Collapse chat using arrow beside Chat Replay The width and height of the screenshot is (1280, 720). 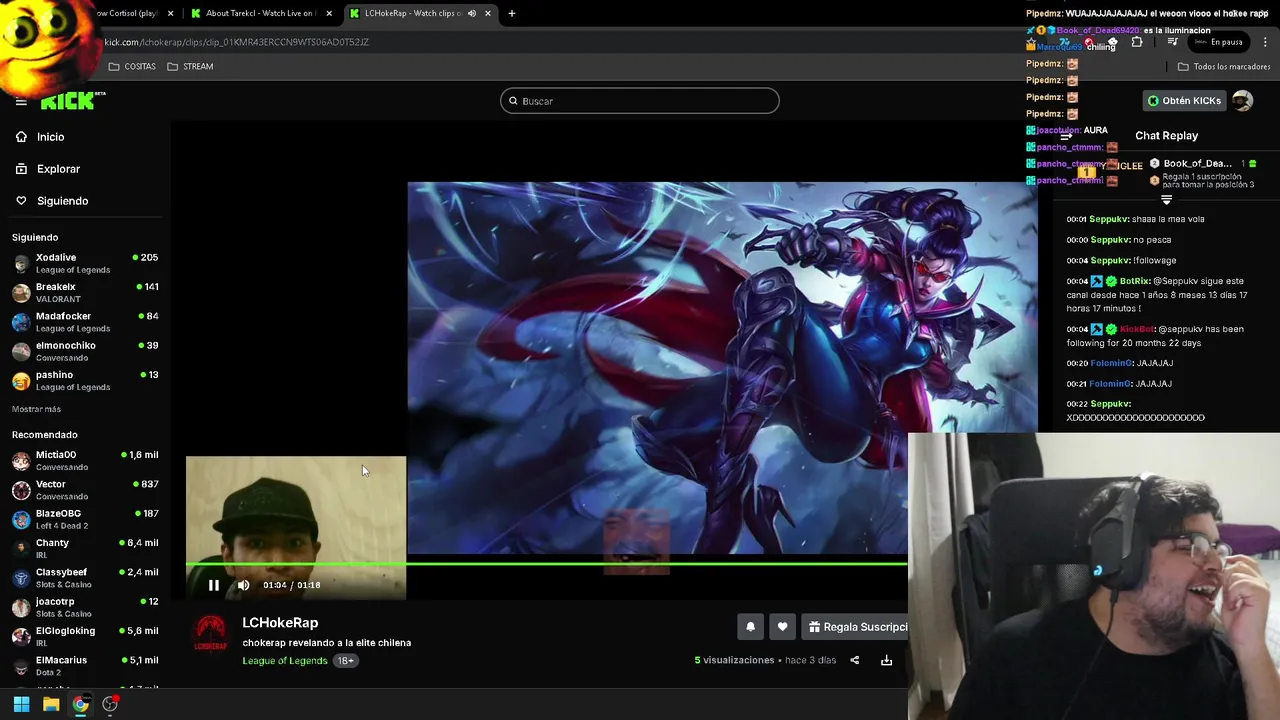pos(1066,136)
